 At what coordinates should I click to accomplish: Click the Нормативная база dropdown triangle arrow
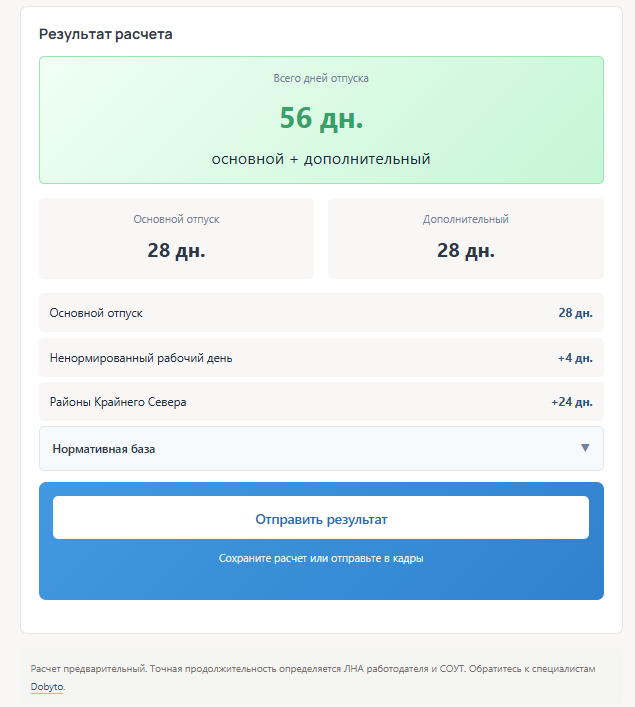click(585, 448)
